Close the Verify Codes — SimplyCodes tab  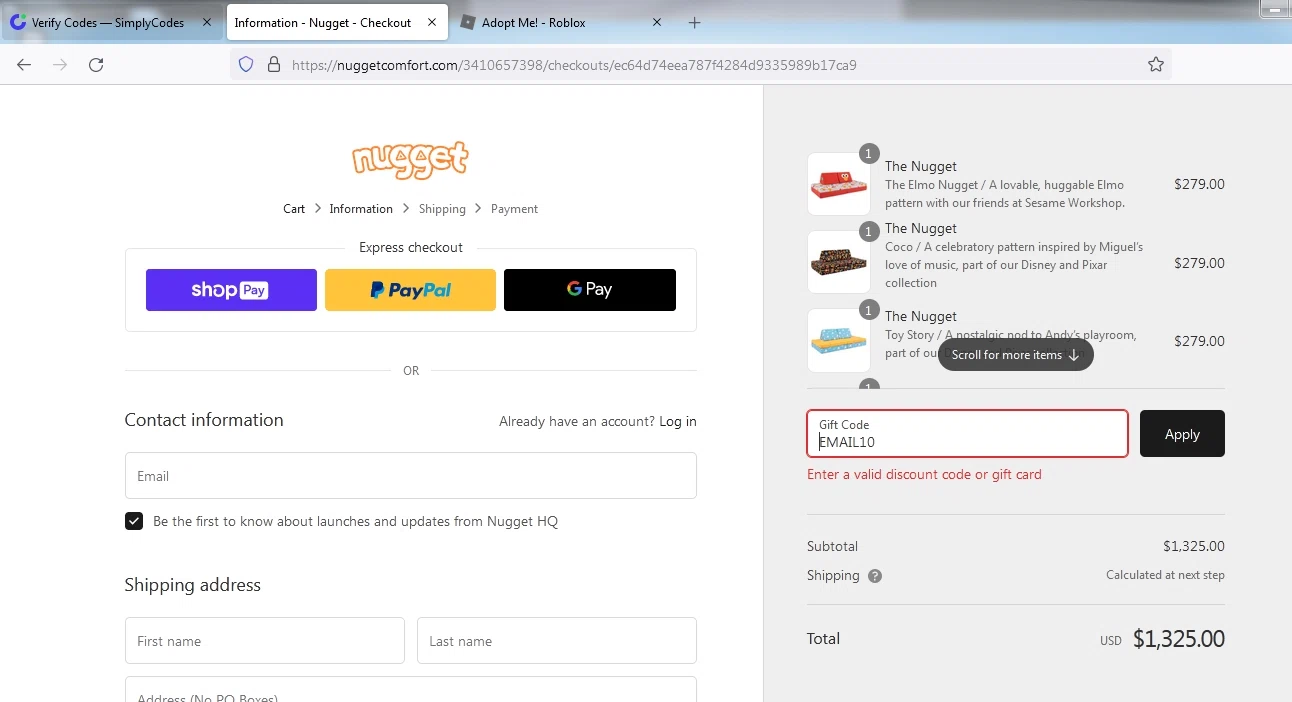(x=207, y=22)
